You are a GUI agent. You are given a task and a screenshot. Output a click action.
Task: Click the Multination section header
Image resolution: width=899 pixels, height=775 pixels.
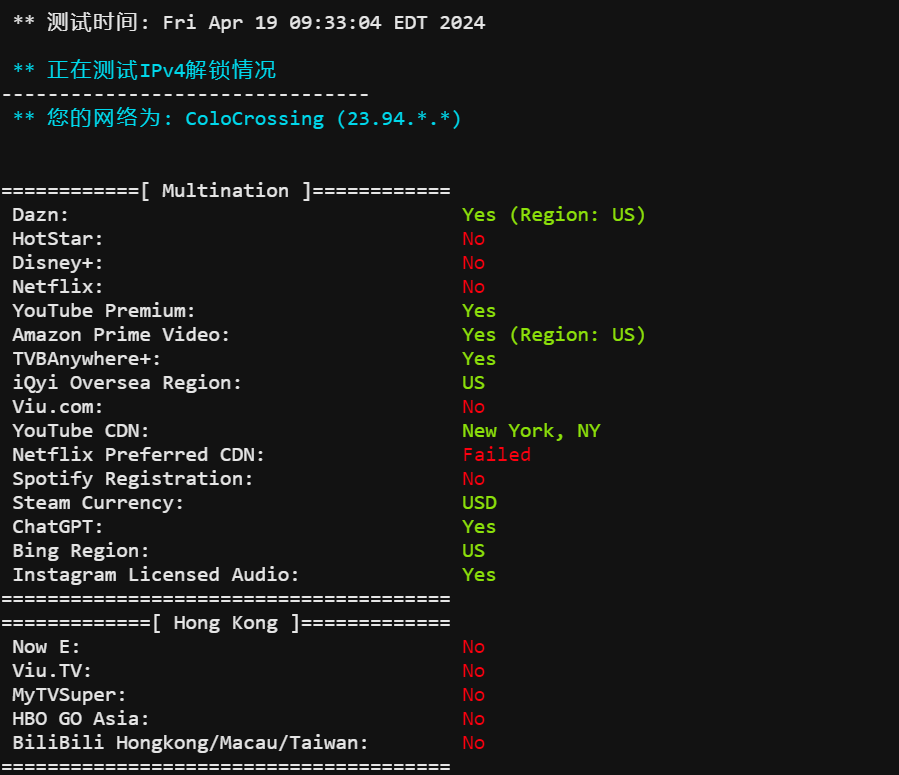225,191
